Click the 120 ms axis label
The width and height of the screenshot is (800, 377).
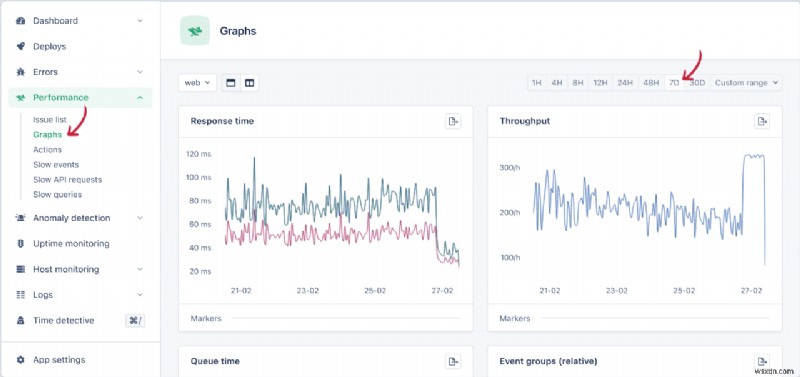(198, 154)
